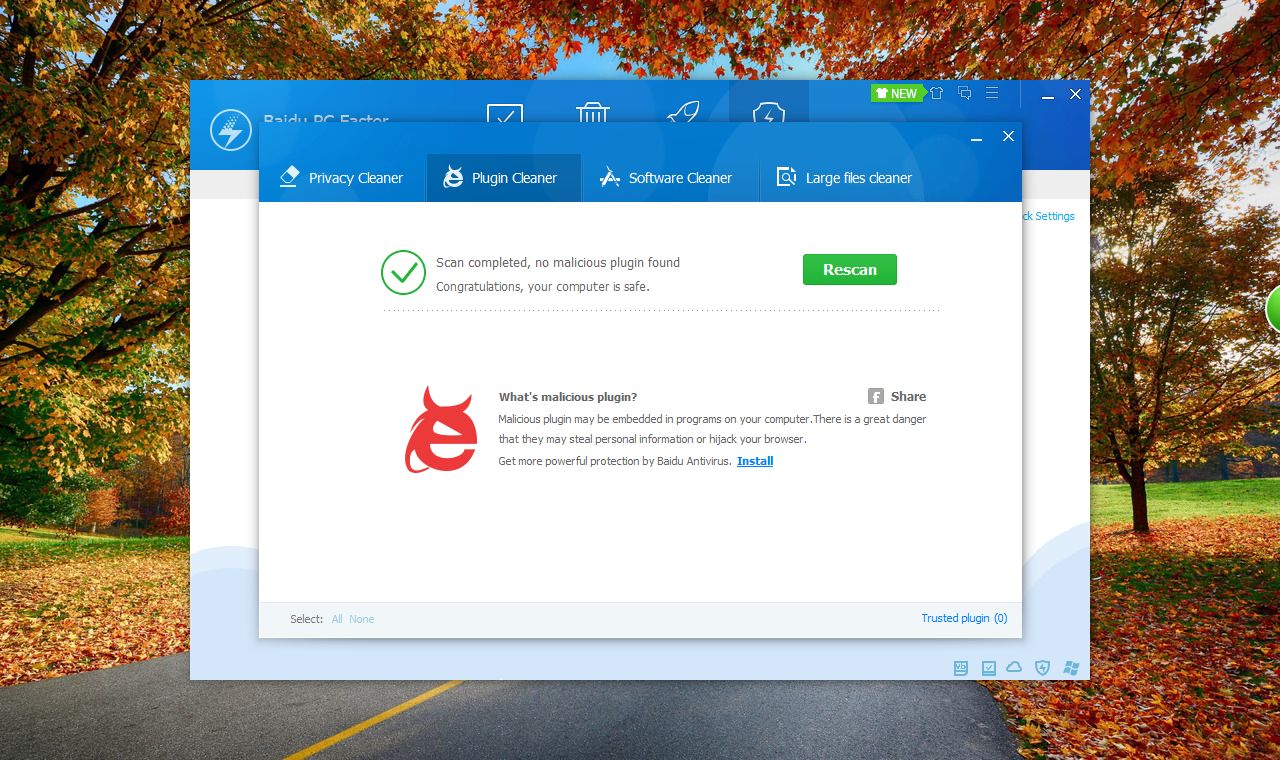Click the green checkmark scan status icon
This screenshot has width=1280, height=760.
click(x=404, y=272)
